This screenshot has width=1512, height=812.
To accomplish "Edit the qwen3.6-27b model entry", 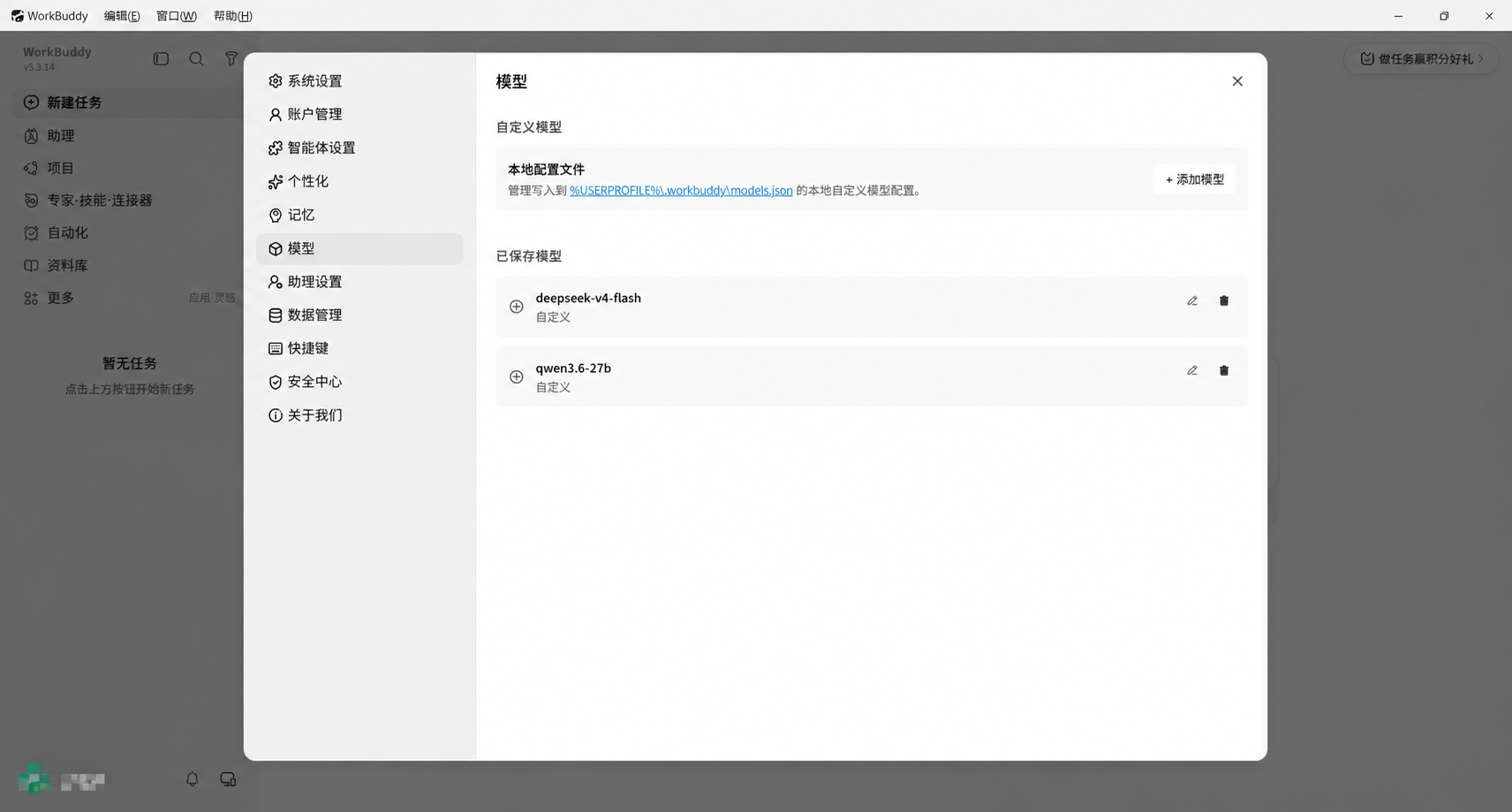I will (1192, 370).
